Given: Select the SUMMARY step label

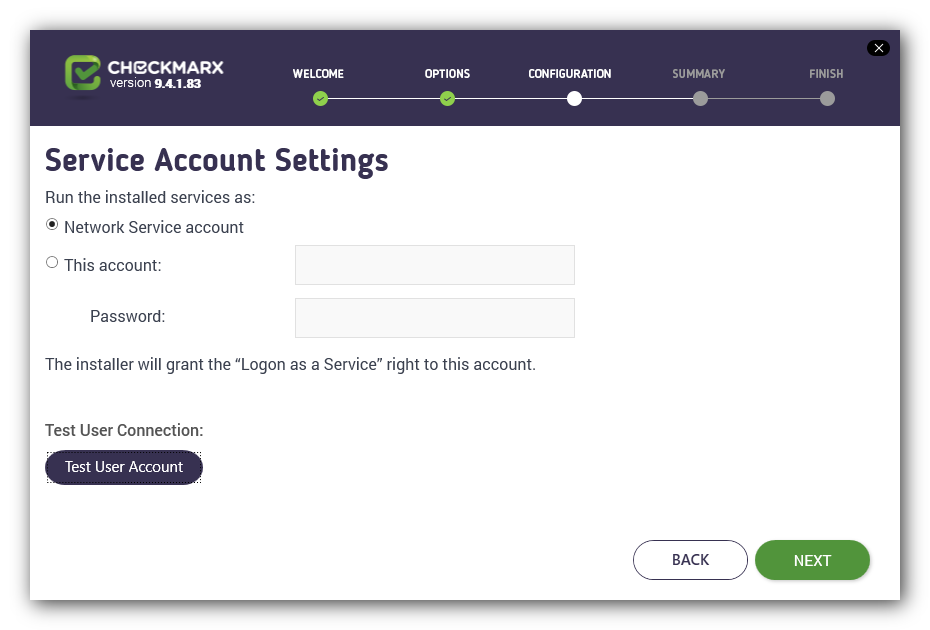Looking at the screenshot, I should point(698,74).
